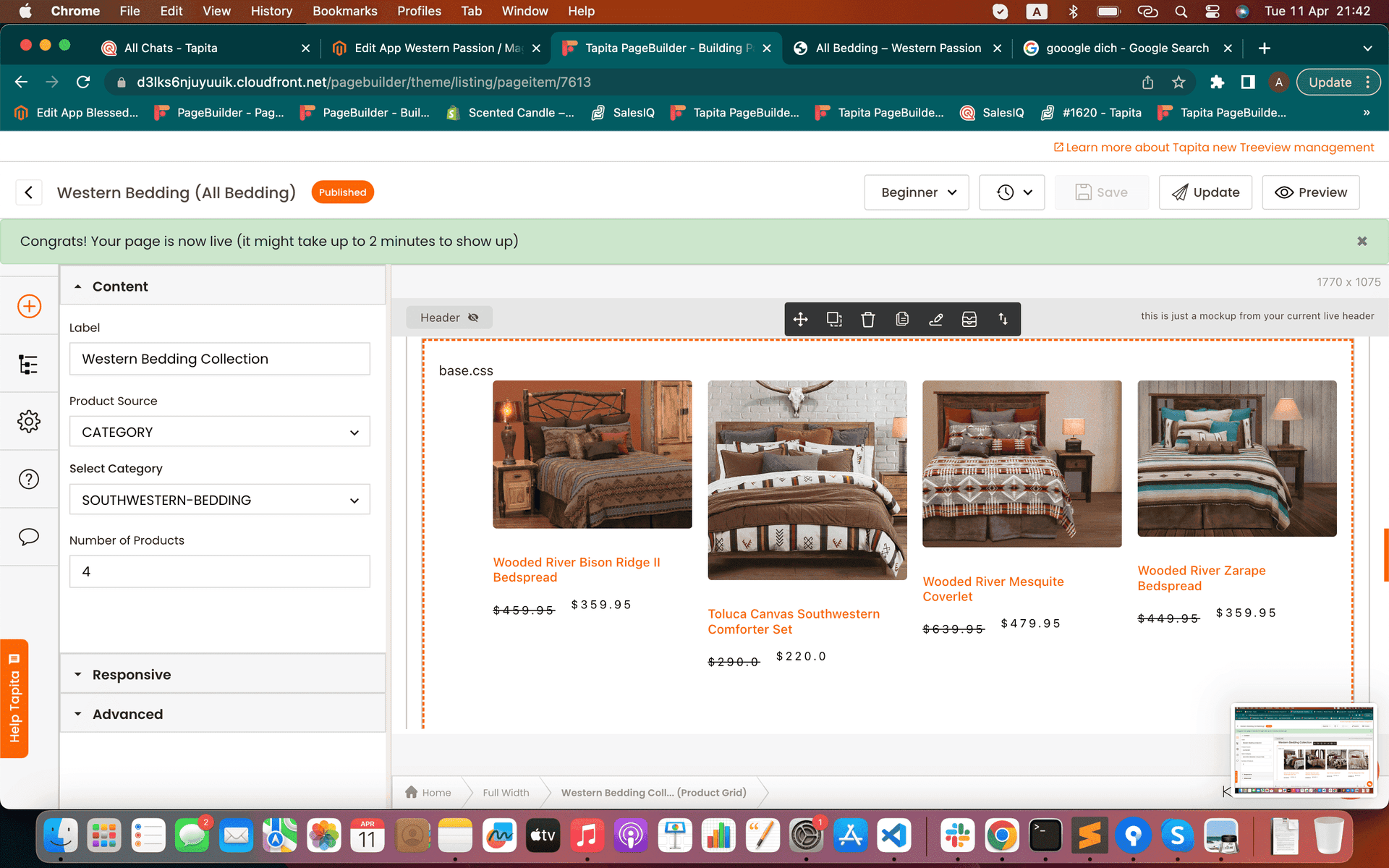1389x868 pixels.
Task: Switch to gooogle dich Google Search tab
Action: pyautogui.click(x=1127, y=48)
